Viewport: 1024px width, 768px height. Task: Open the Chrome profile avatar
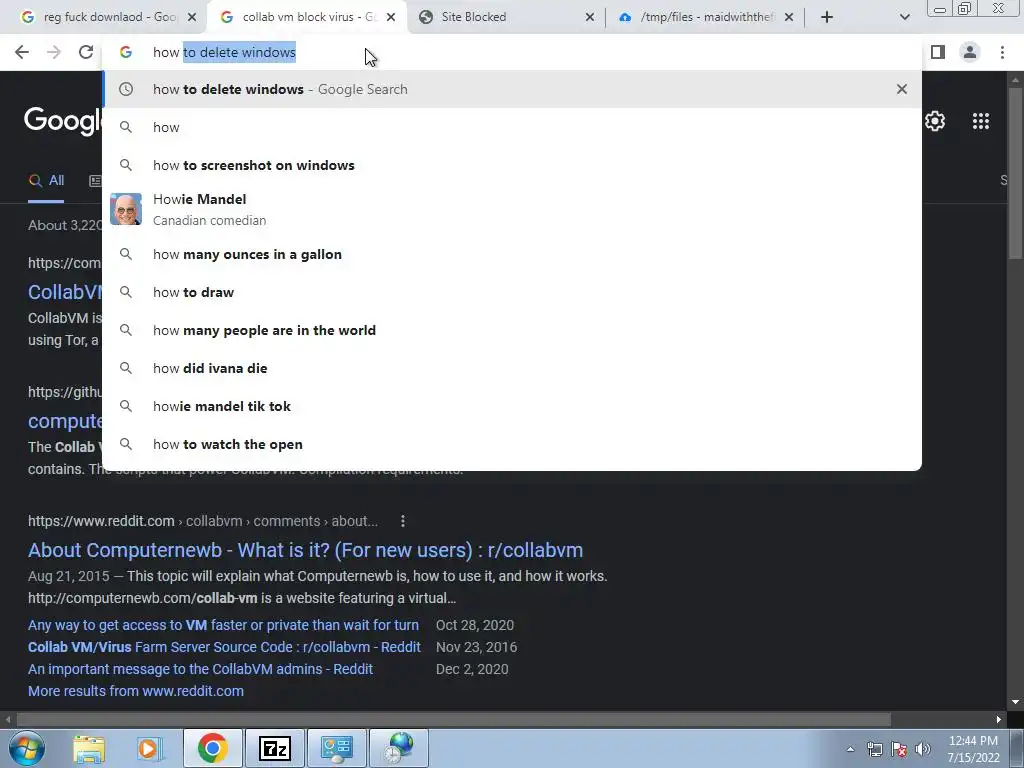(x=970, y=52)
